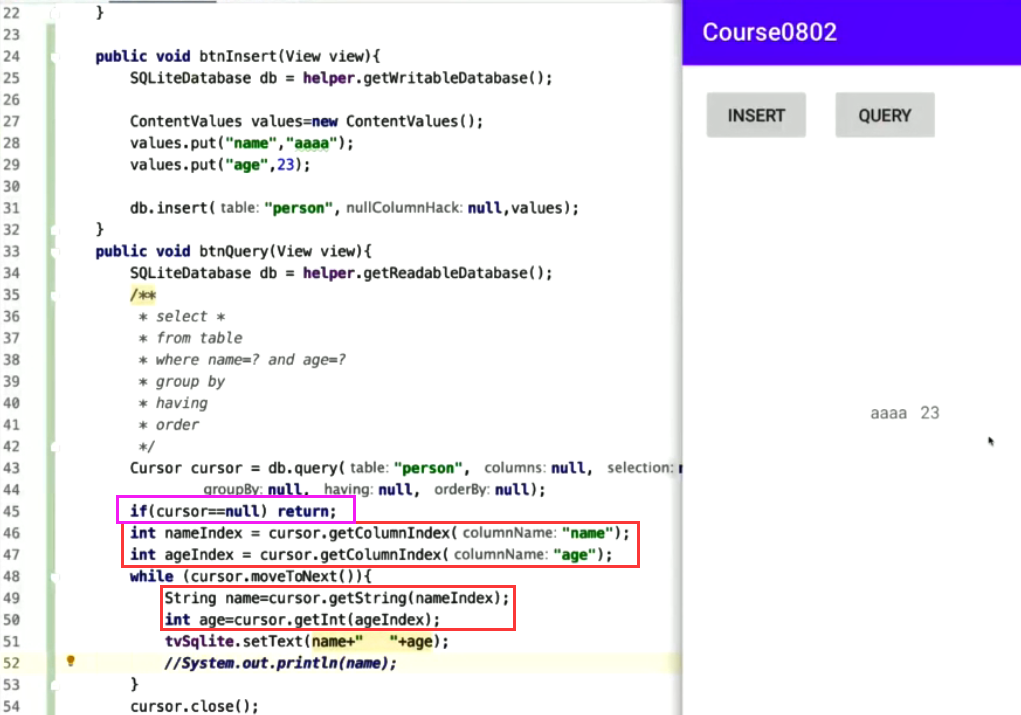Click the commented System.out.println line
Viewport: 1021px width, 715px height.
point(280,663)
